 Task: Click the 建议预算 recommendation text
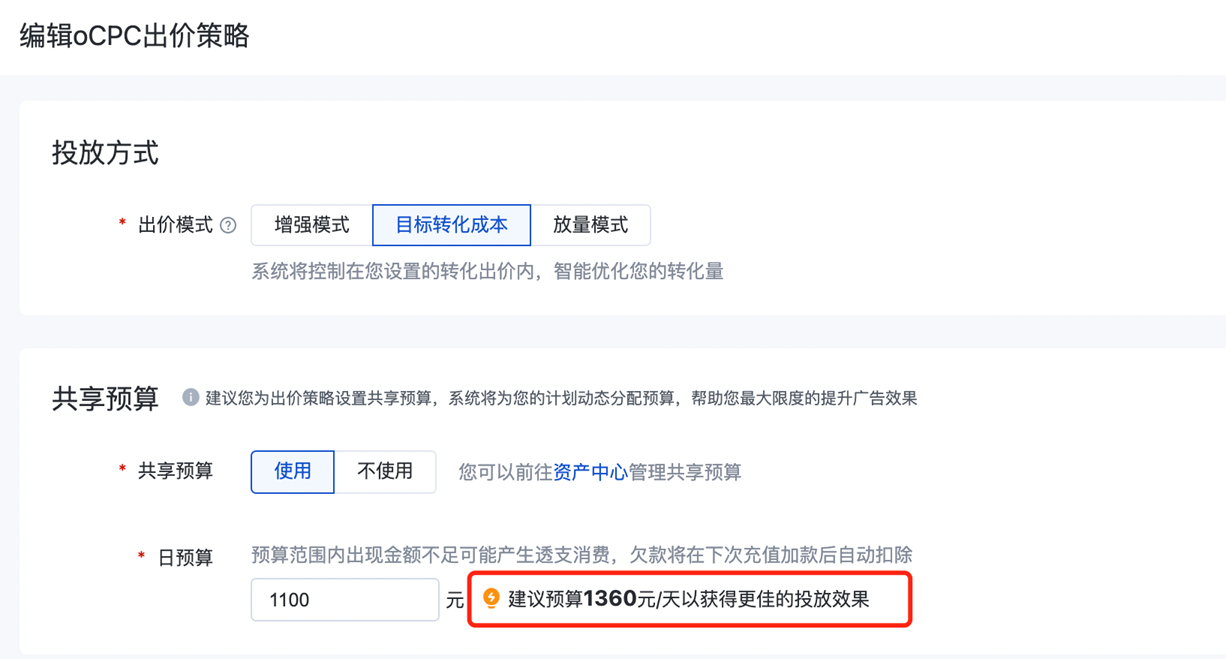689,599
